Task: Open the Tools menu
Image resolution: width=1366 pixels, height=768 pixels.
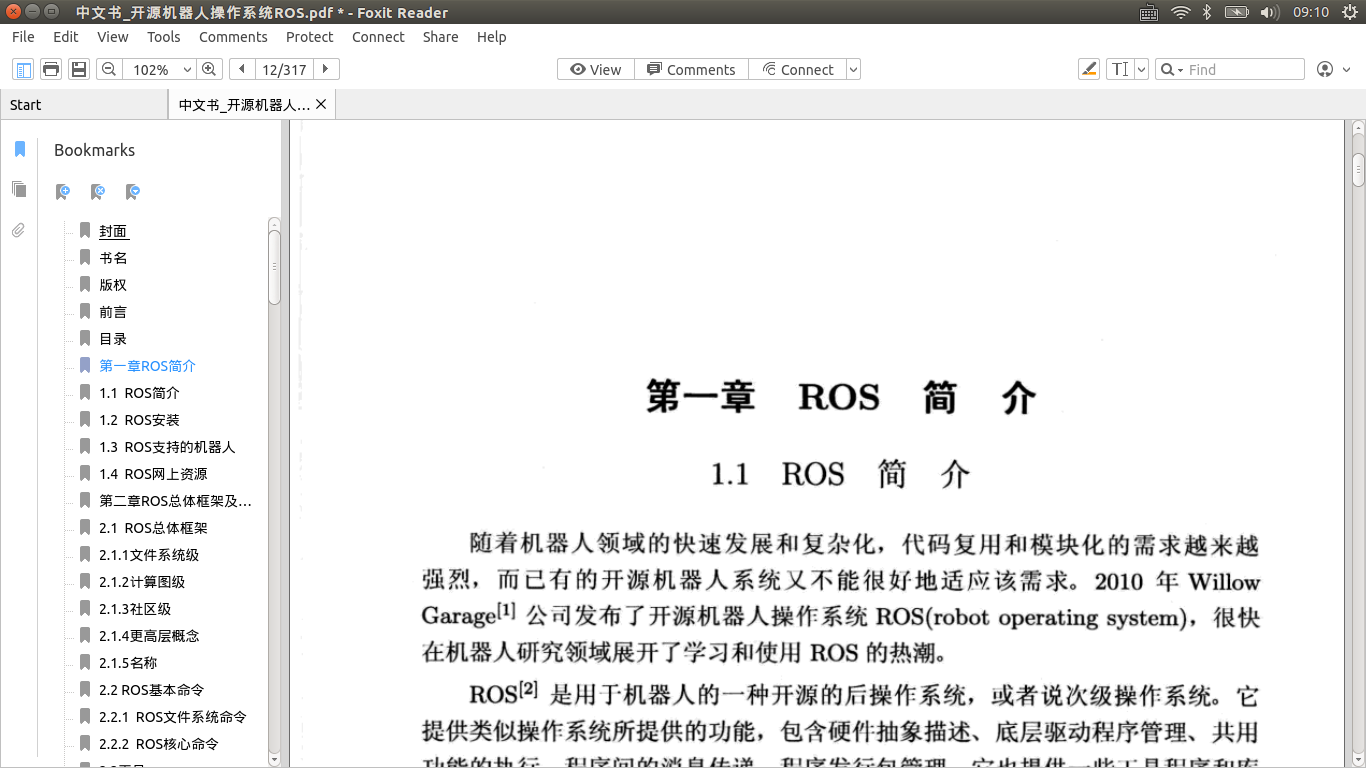Action: tap(164, 37)
